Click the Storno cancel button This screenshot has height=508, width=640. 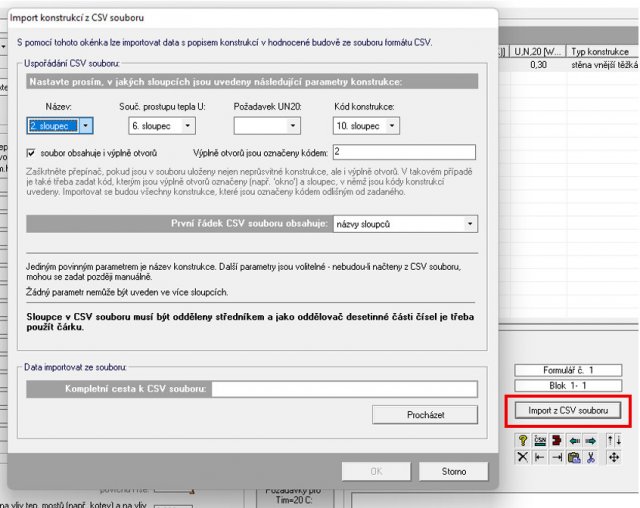click(x=453, y=471)
